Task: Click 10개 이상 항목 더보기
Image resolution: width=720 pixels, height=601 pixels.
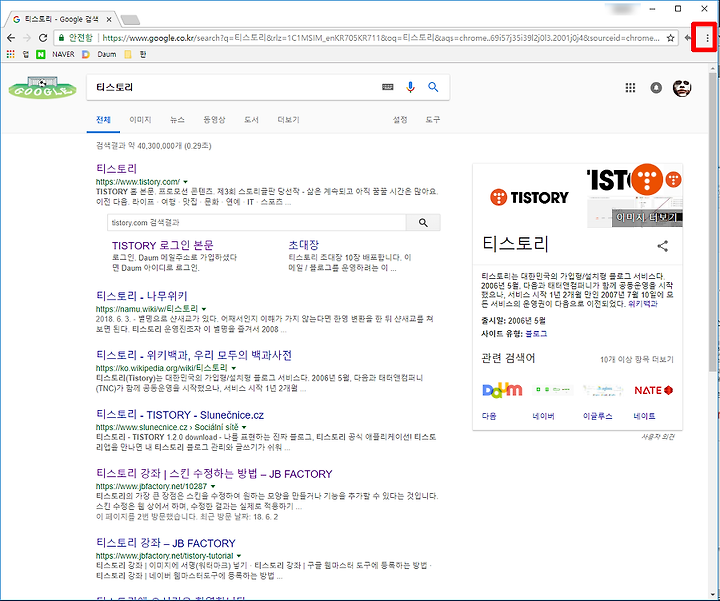Action: tap(636, 359)
